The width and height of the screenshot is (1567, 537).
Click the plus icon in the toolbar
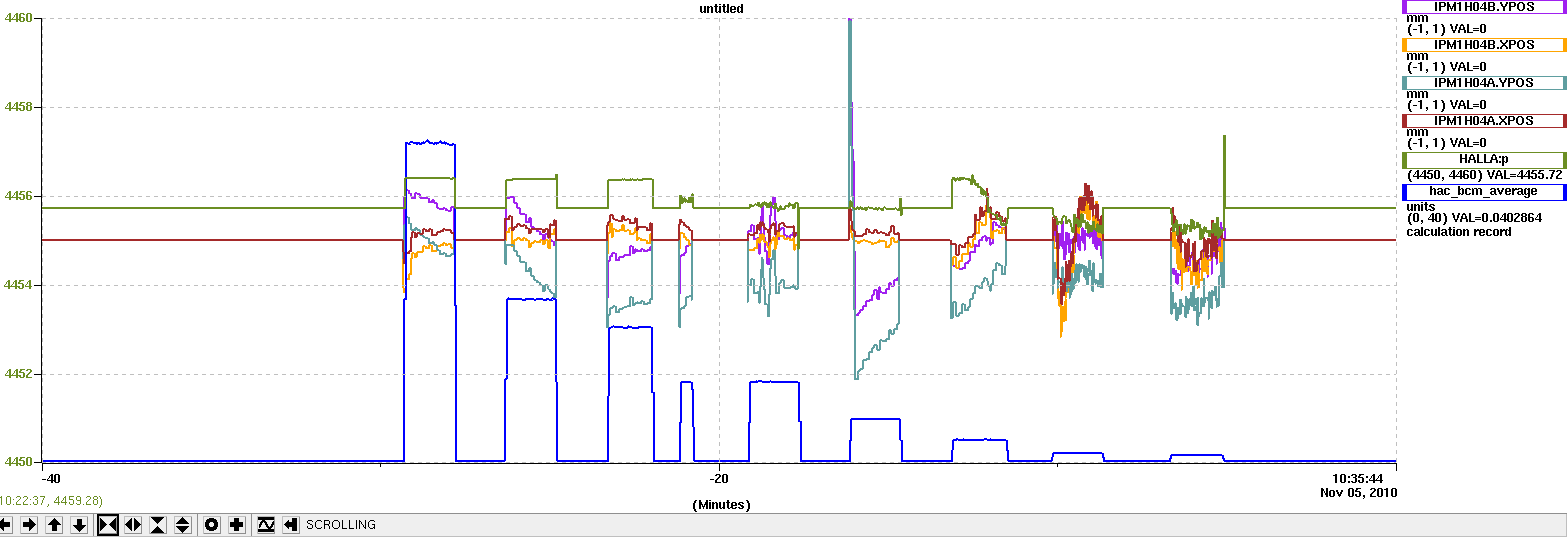(x=237, y=524)
